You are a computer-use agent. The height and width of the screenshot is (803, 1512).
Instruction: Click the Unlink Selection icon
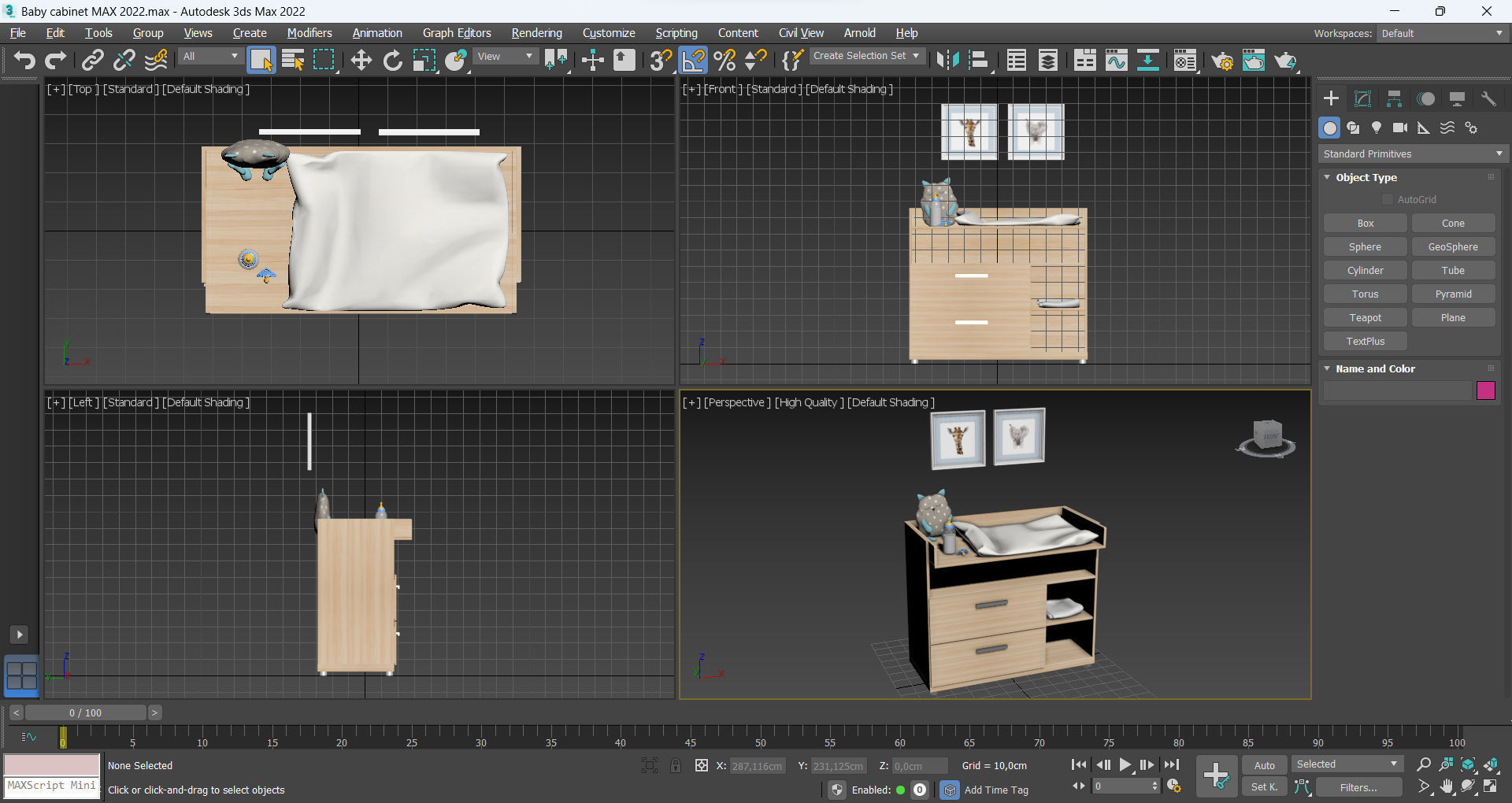124,60
